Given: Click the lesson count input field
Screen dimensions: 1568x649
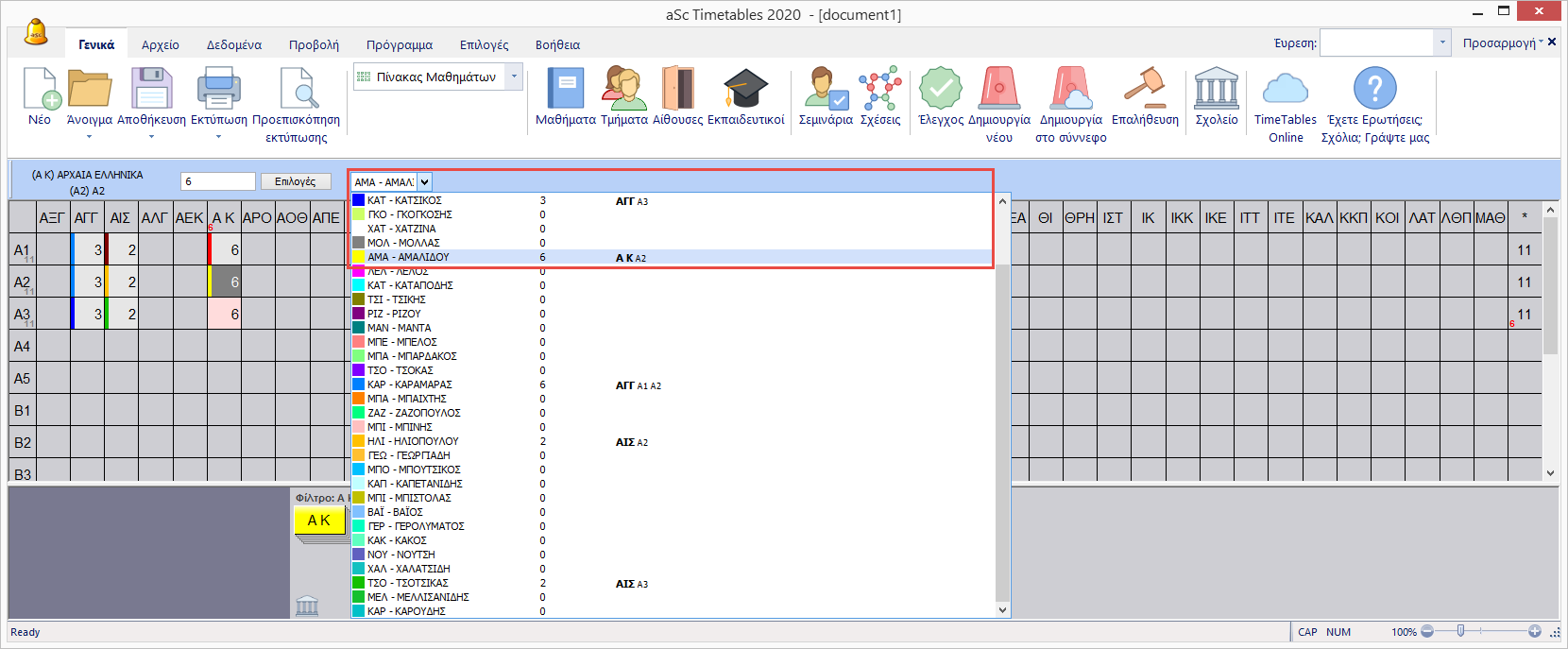Looking at the screenshot, I should click(x=217, y=181).
